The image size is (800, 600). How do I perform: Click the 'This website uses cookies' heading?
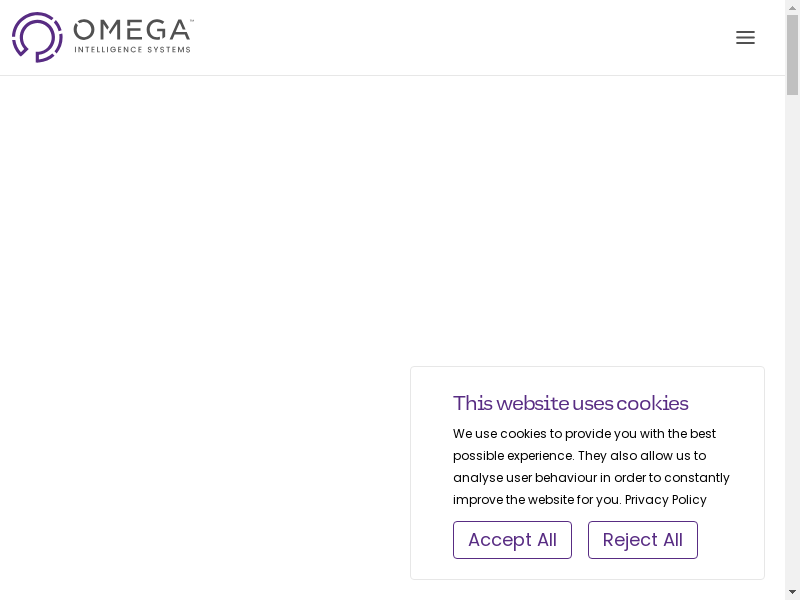570,403
